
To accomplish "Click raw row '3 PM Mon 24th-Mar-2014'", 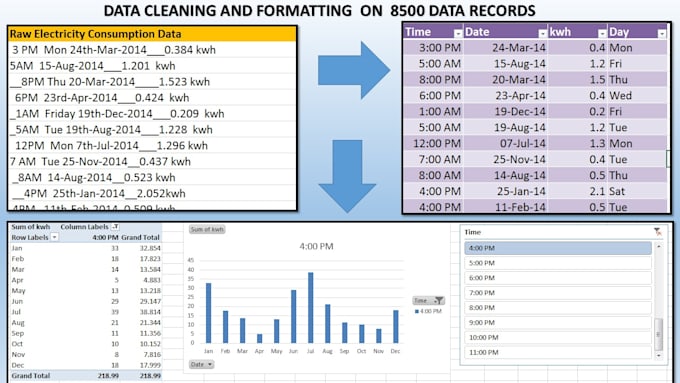I will click(x=152, y=50).
